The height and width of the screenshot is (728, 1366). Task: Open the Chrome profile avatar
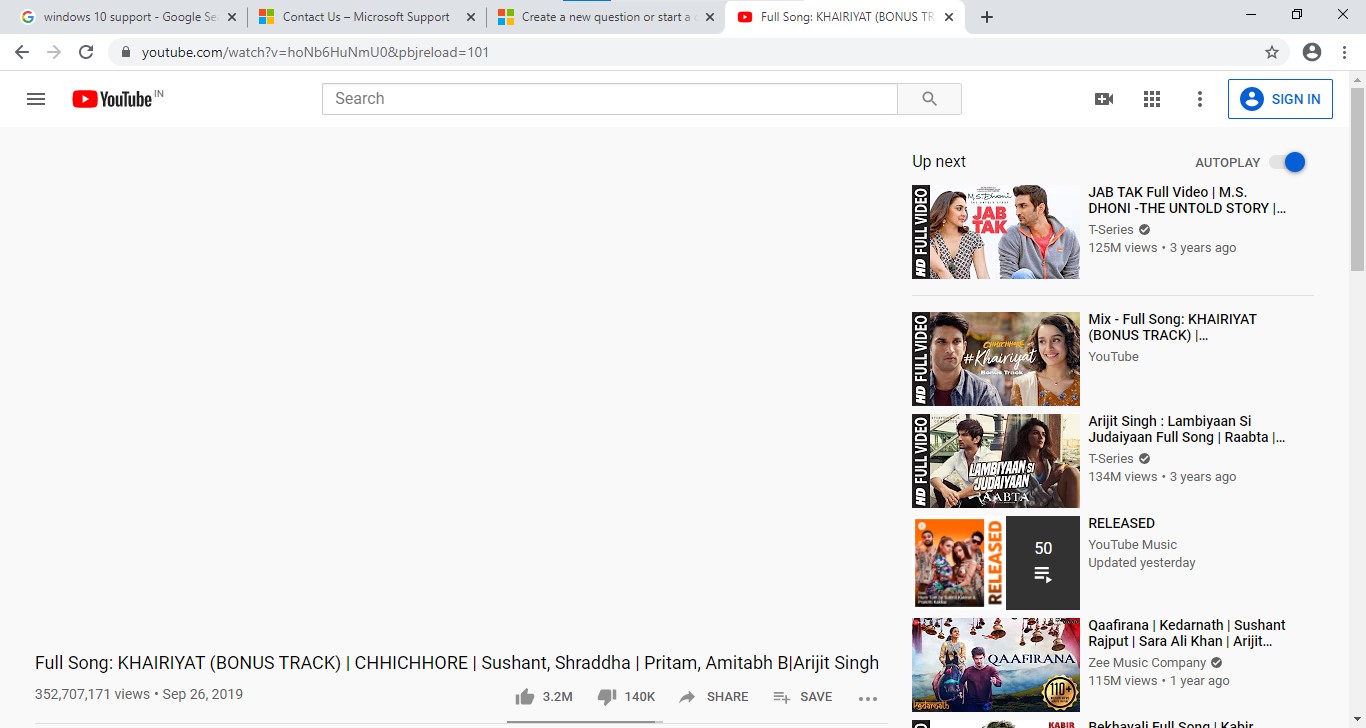tap(1312, 52)
